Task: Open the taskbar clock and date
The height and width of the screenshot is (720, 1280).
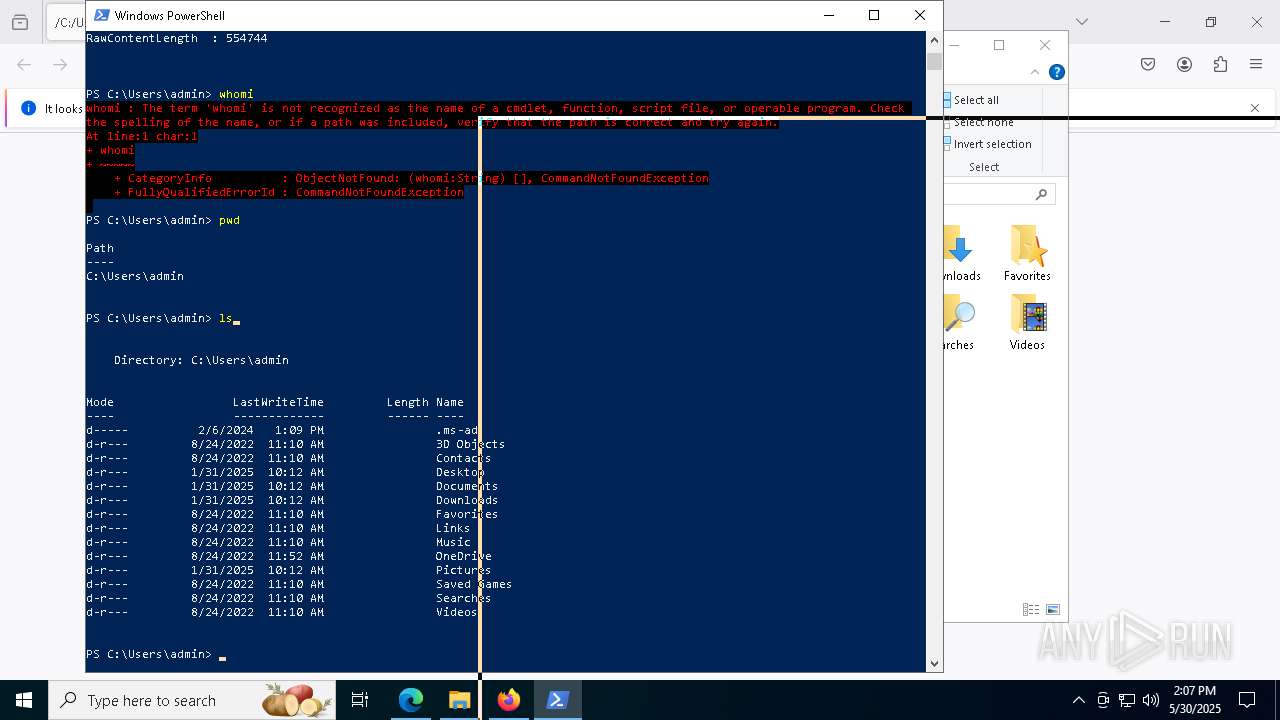Action: click(x=1194, y=700)
